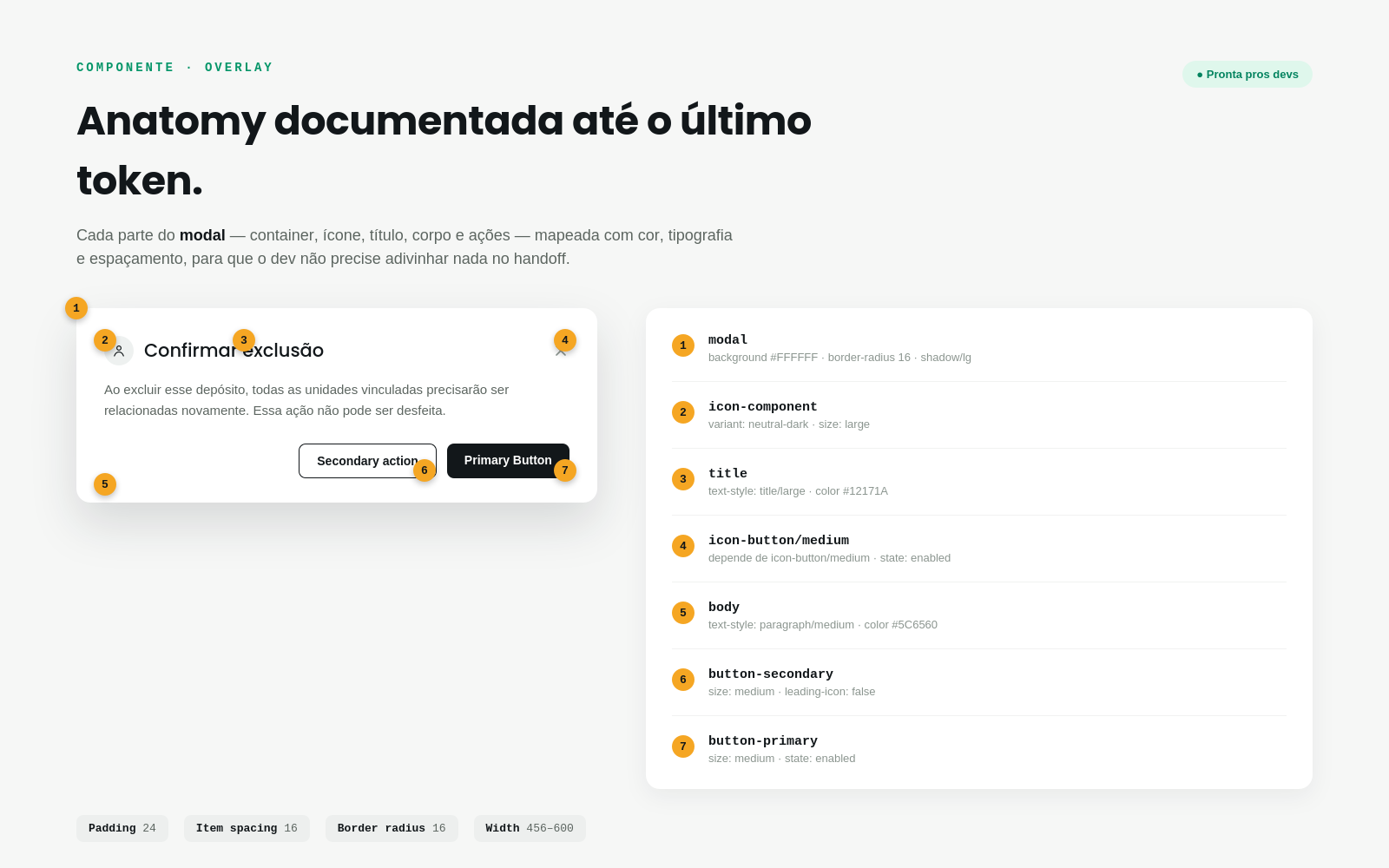Image resolution: width=1389 pixels, height=868 pixels.
Task: Click 'depende de icon-button/medium · state: enabled' text
Action: pyautogui.click(x=829, y=558)
